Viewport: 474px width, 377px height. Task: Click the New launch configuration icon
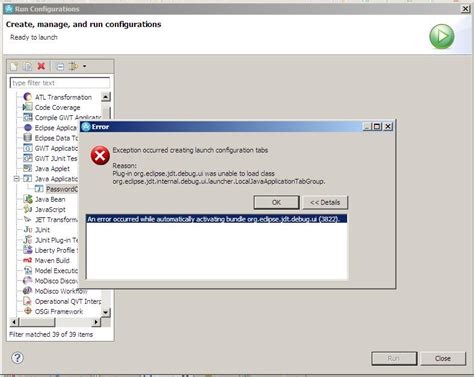tap(14, 66)
